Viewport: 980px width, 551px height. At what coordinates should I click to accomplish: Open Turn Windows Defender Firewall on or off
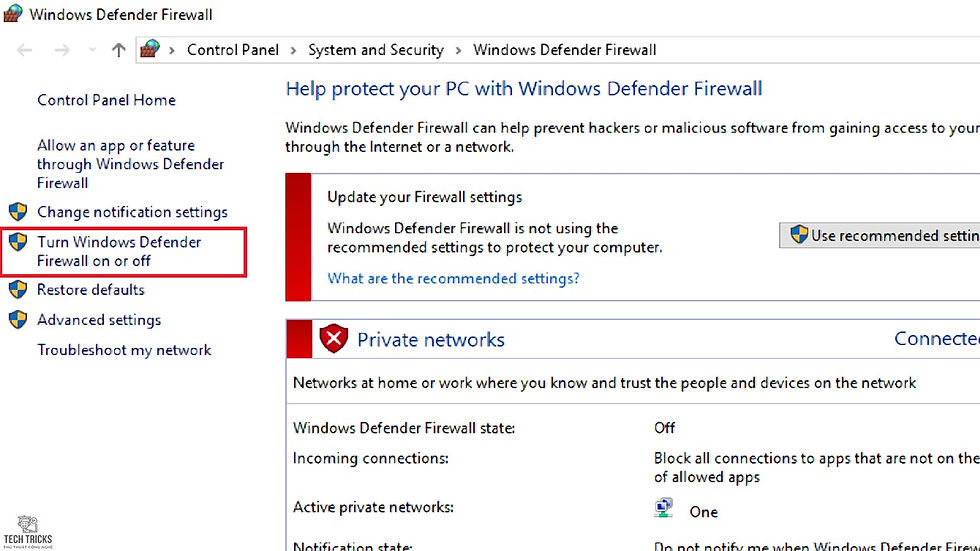tap(119, 251)
